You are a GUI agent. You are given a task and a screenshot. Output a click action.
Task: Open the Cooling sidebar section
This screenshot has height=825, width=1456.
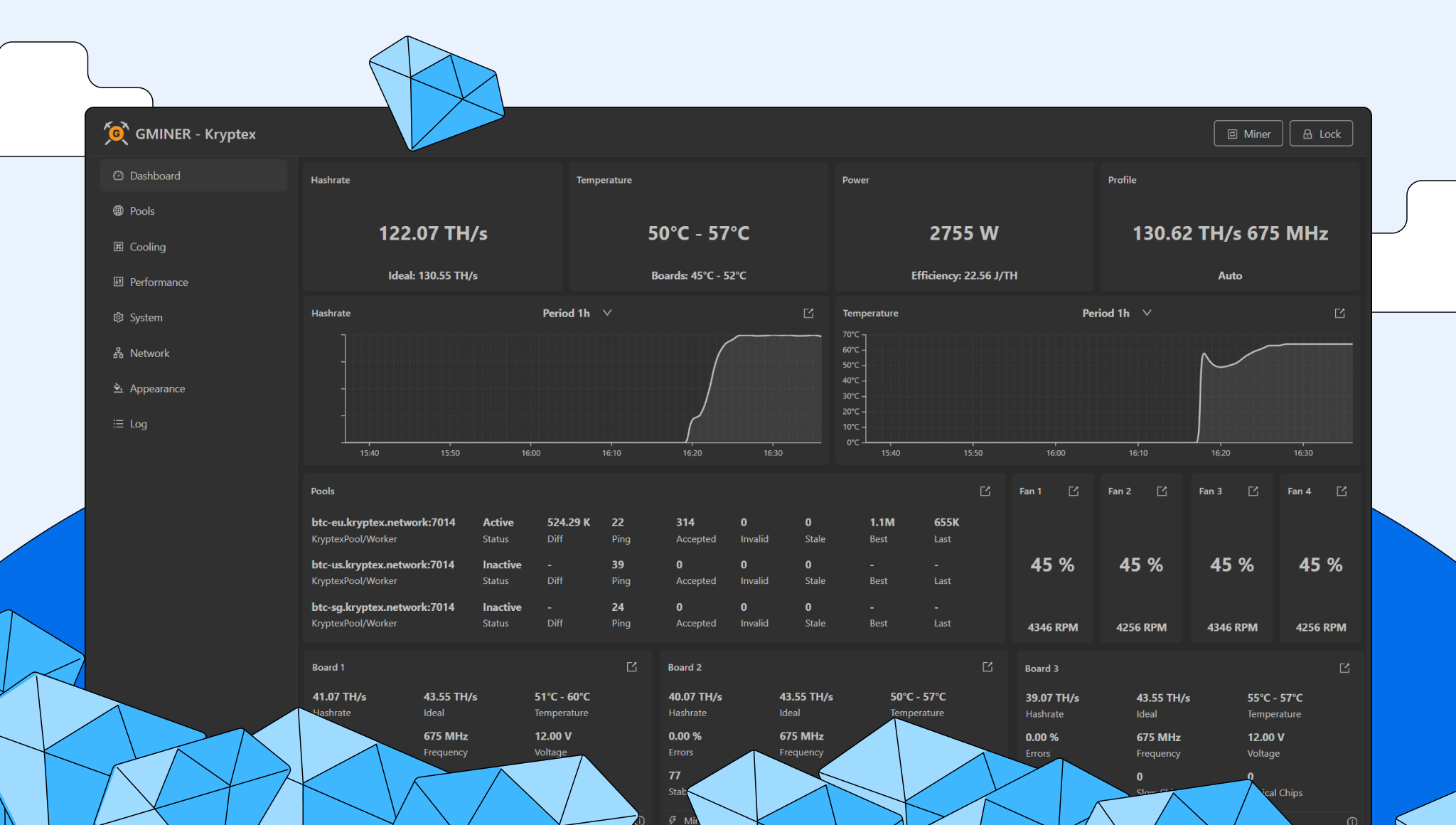(147, 247)
